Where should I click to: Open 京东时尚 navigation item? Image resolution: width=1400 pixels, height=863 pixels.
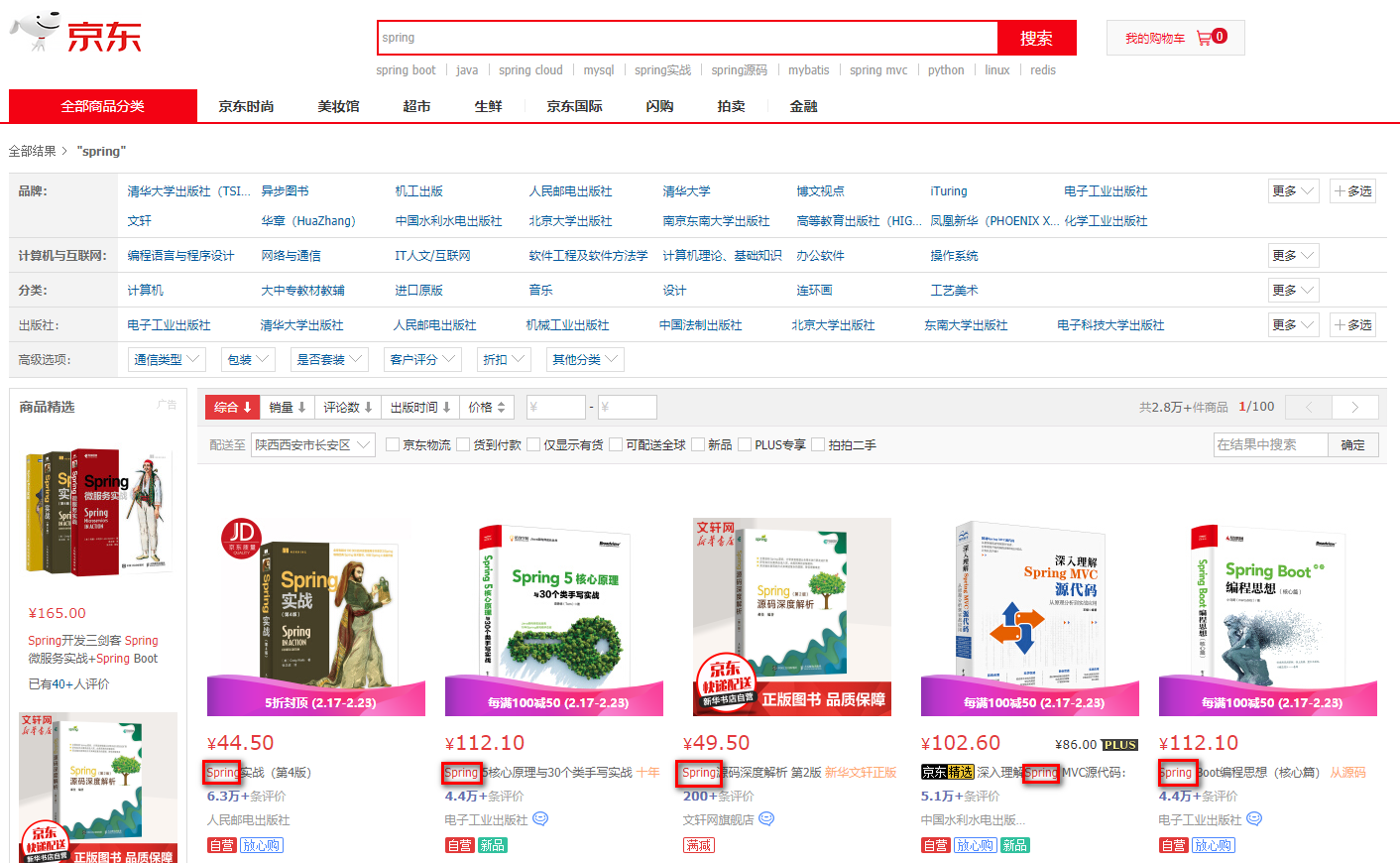pyautogui.click(x=246, y=106)
